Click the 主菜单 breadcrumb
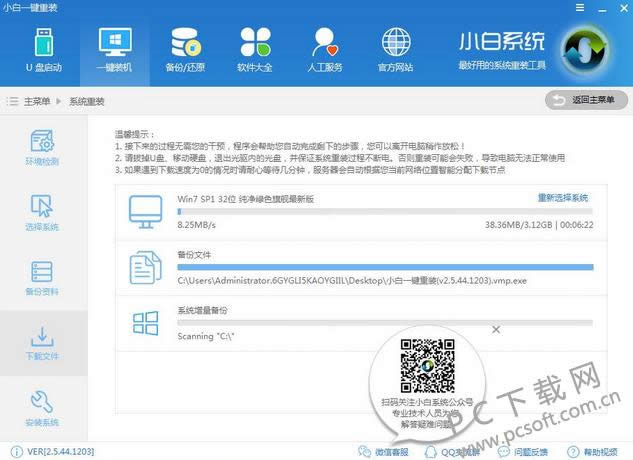633x460 pixels. 37,101
